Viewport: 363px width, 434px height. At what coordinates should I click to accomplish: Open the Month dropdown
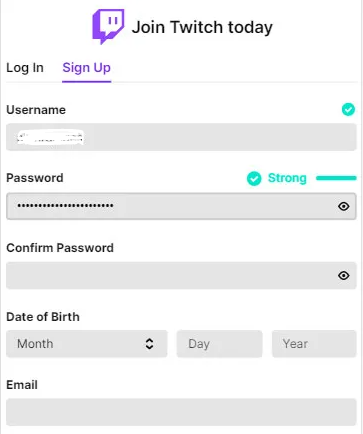coord(87,344)
